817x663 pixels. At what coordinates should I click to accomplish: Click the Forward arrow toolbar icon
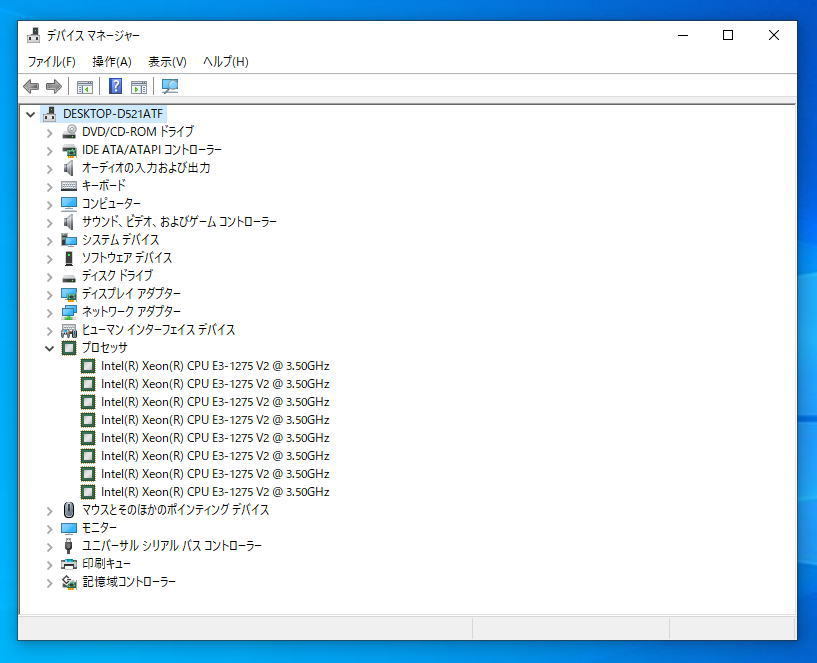[x=54, y=86]
